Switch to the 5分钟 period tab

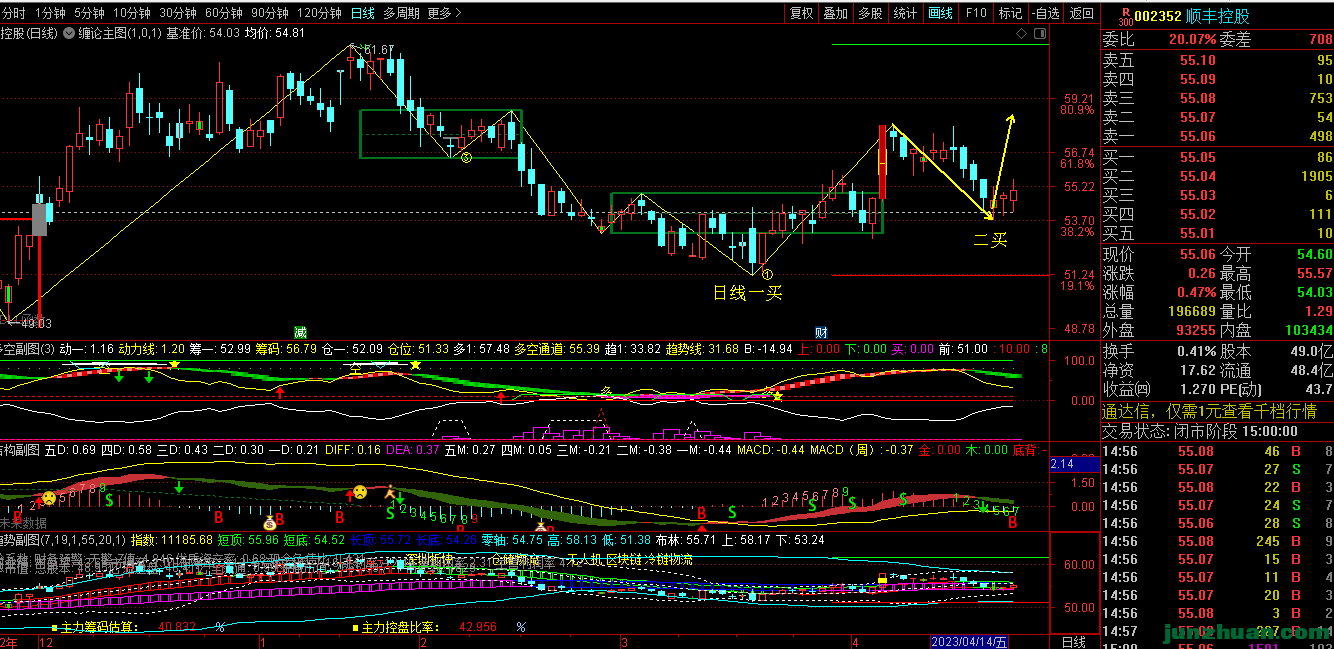(x=88, y=13)
